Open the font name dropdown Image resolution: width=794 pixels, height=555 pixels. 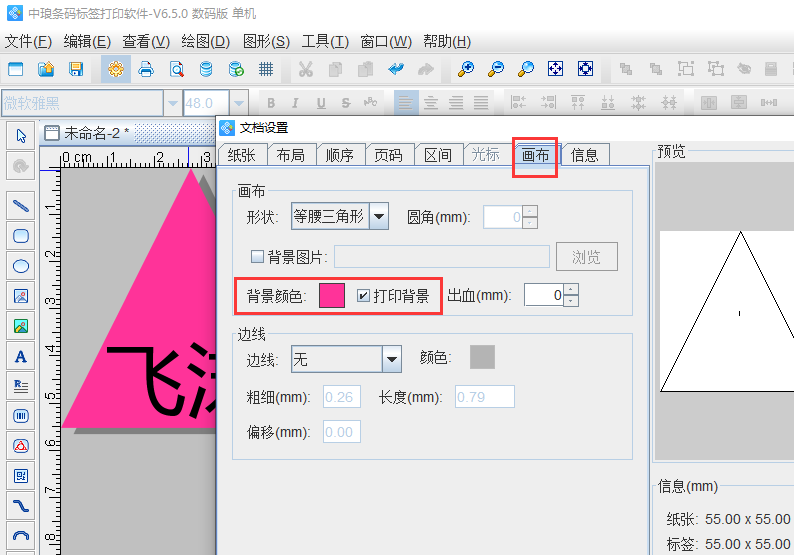coord(173,103)
